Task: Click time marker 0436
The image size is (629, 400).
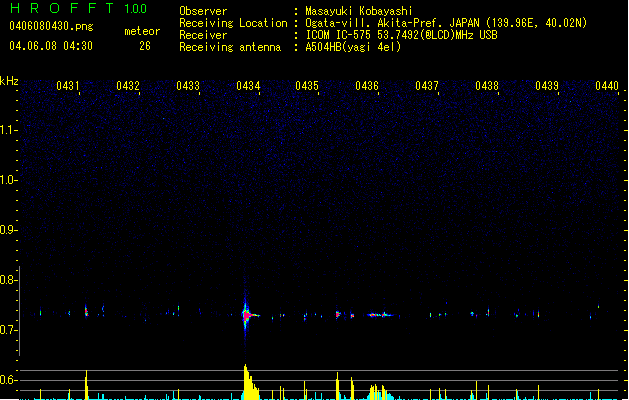Action: pyautogui.click(x=367, y=86)
